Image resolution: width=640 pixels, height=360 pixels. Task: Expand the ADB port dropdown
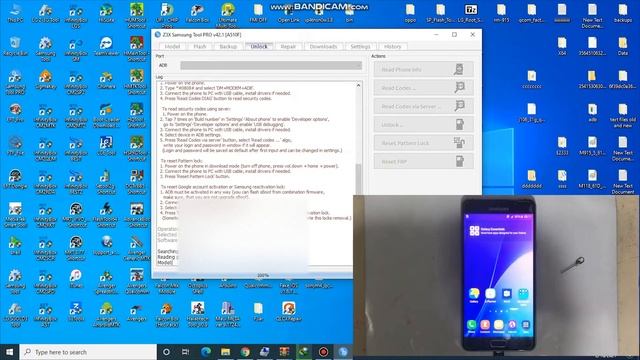(x=271, y=65)
